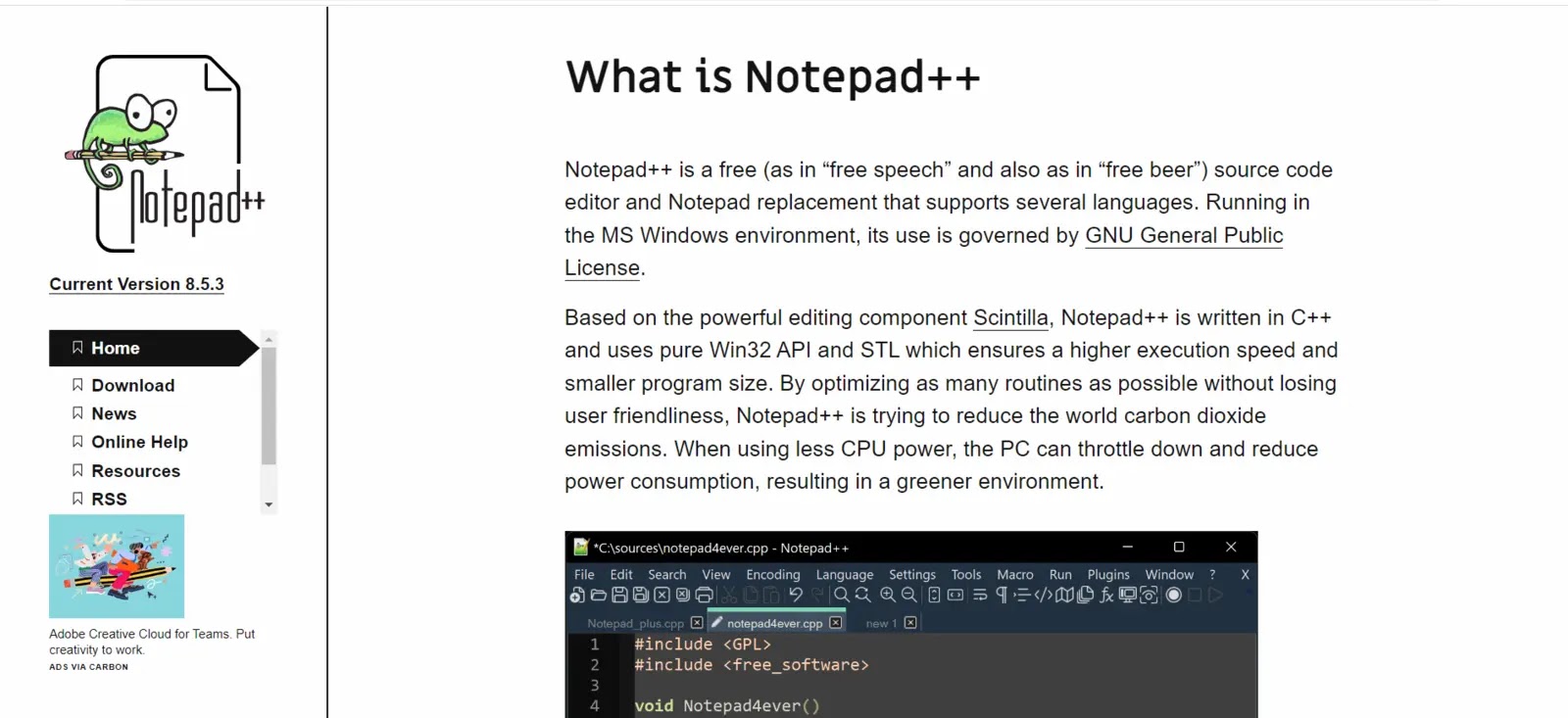Click the bookmark icon beside Download
1568x718 pixels.
77,385
